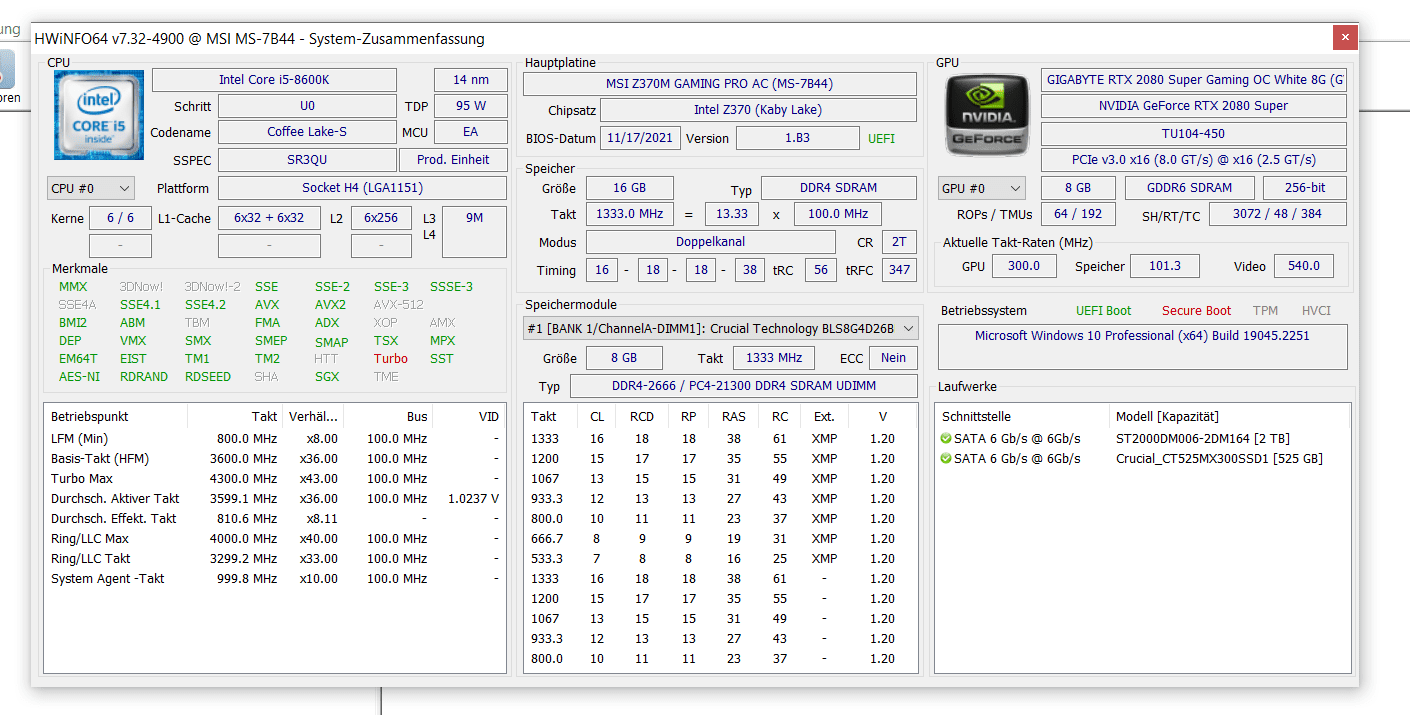Click the DDR4 SDRAM type field
The height and width of the screenshot is (715, 1410).
point(838,188)
